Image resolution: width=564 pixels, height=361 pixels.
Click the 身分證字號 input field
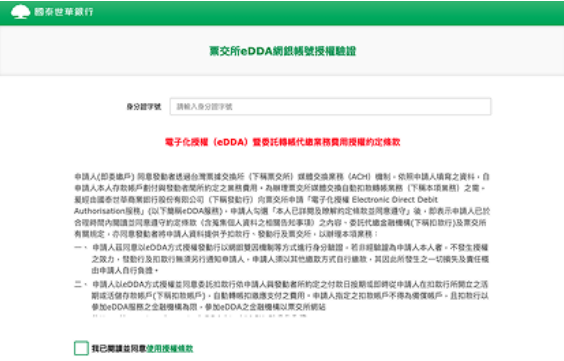[330, 106]
